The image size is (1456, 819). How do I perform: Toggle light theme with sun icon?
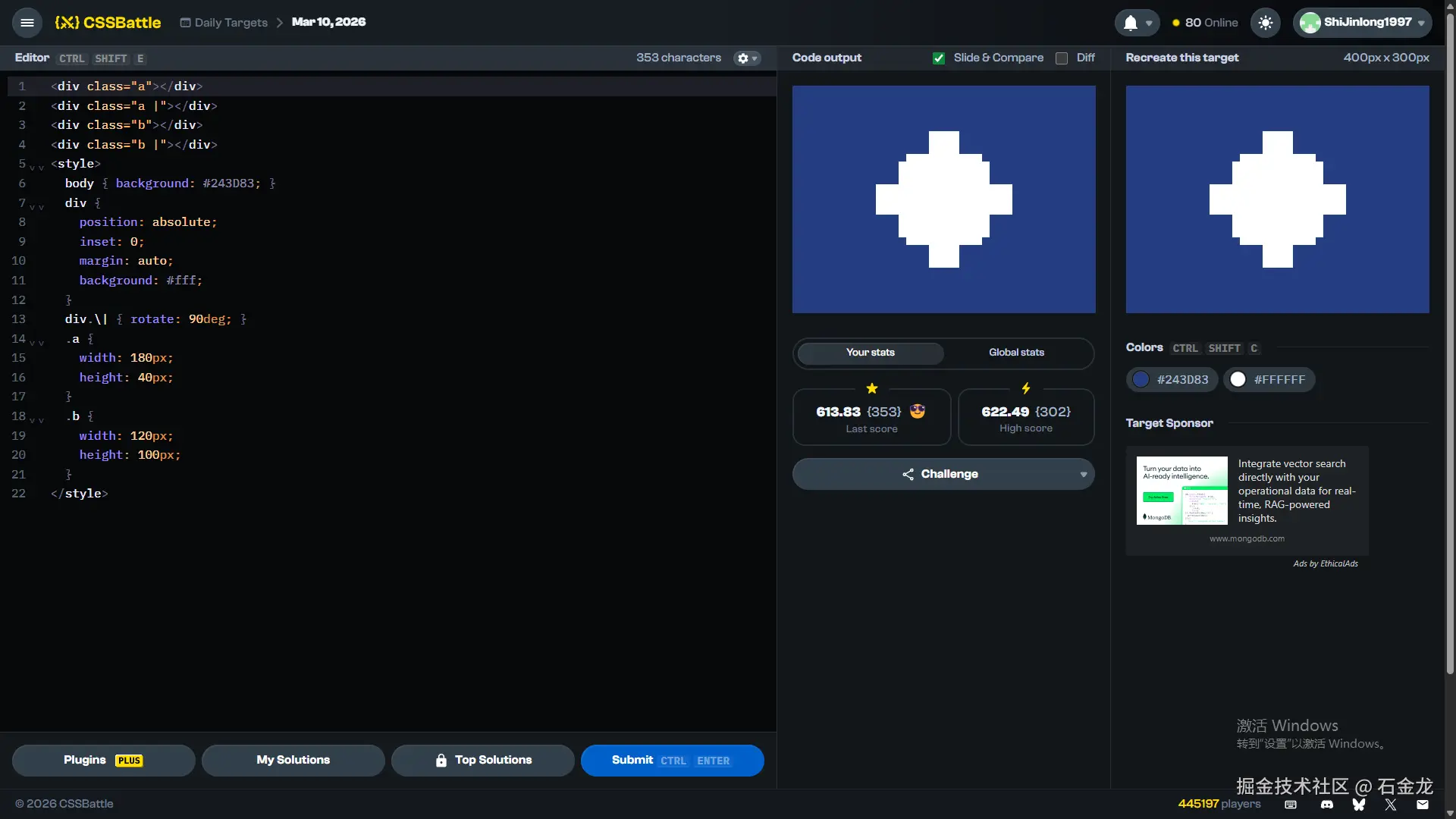point(1265,23)
